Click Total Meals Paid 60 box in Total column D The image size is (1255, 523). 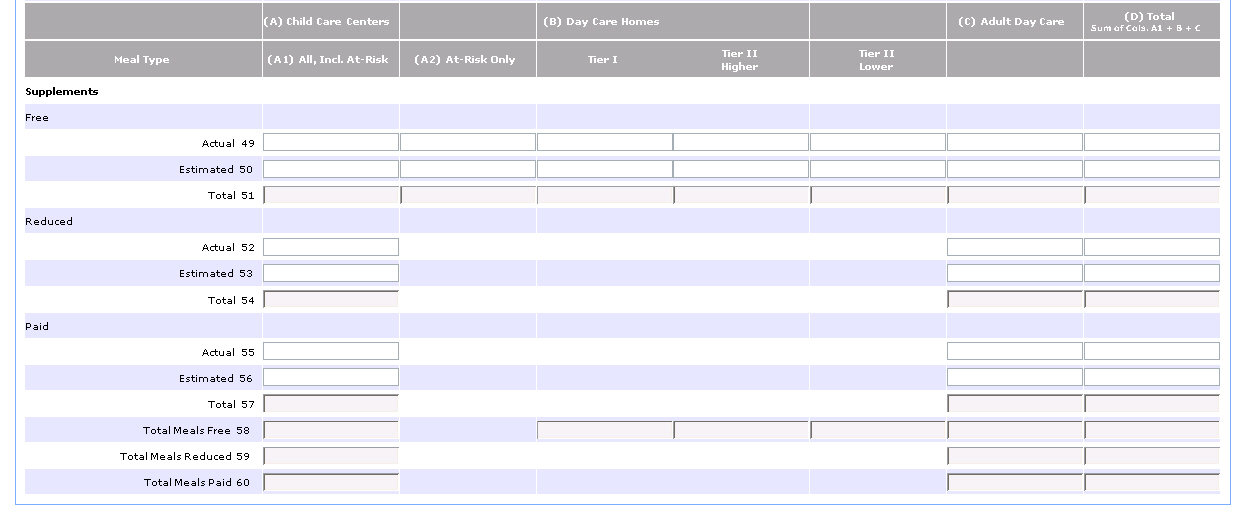(1152, 483)
